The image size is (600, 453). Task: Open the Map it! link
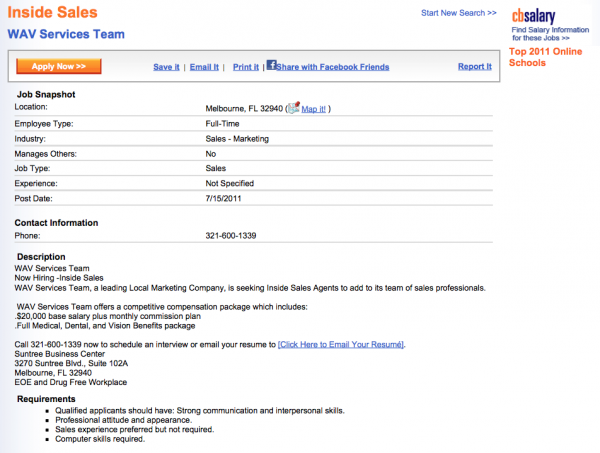313,109
